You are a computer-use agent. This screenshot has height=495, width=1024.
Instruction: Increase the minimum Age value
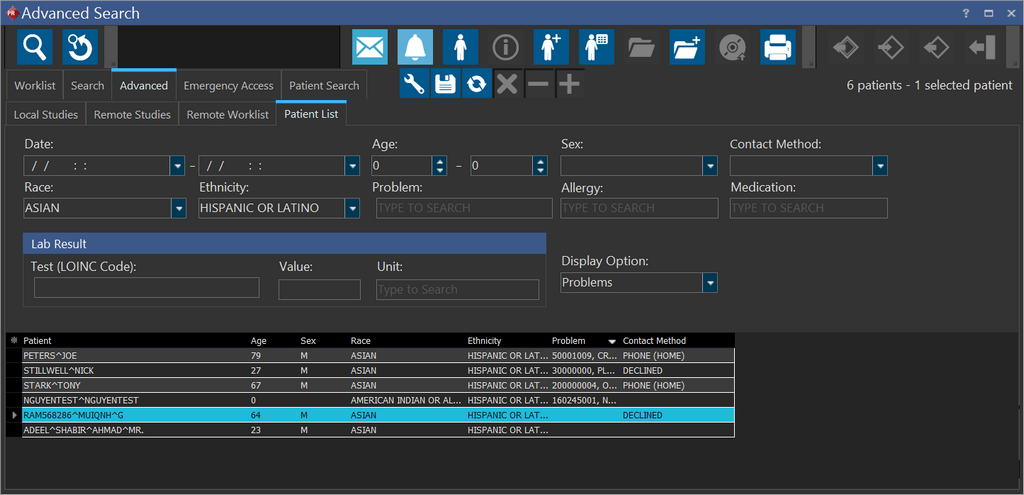[x=438, y=161]
